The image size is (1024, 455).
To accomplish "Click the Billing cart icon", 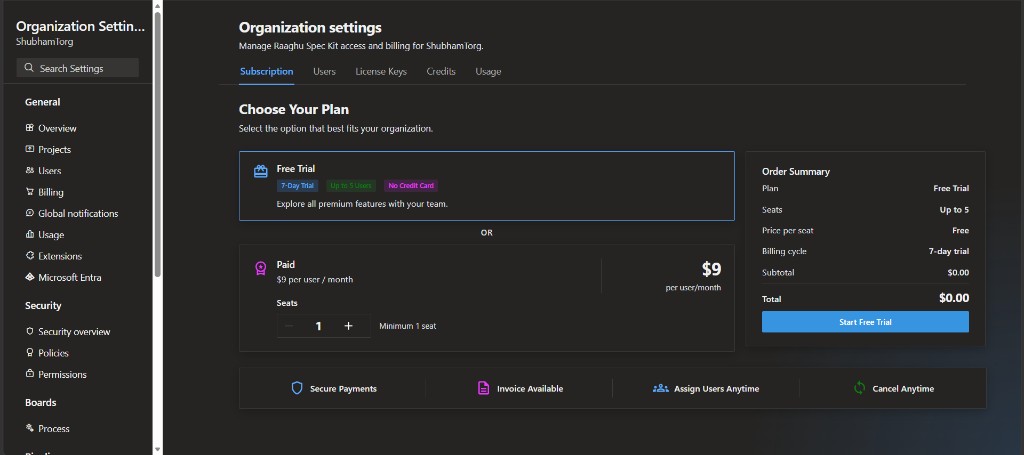I will click(x=29, y=192).
